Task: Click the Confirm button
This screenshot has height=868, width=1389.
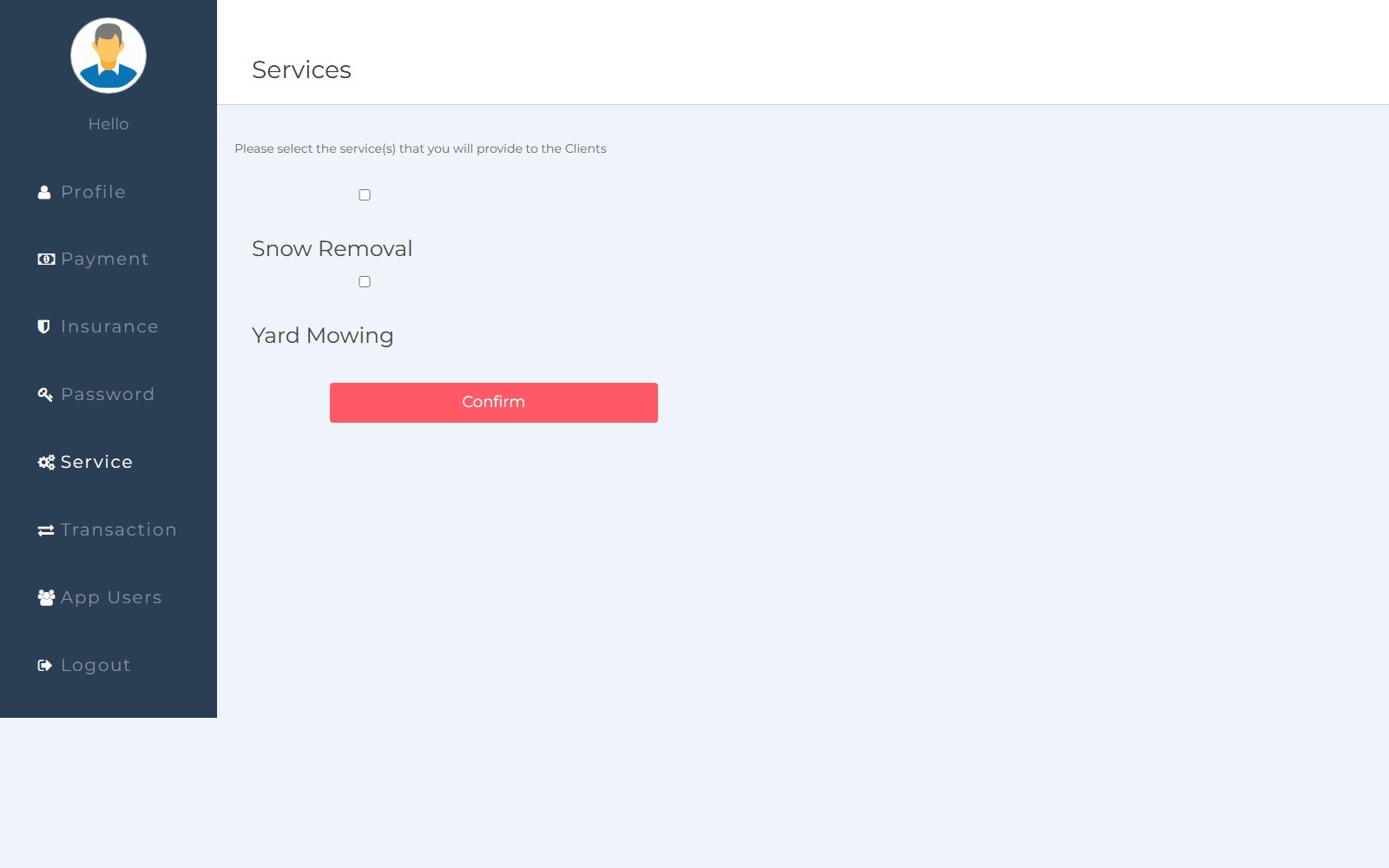Action: coord(494,403)
